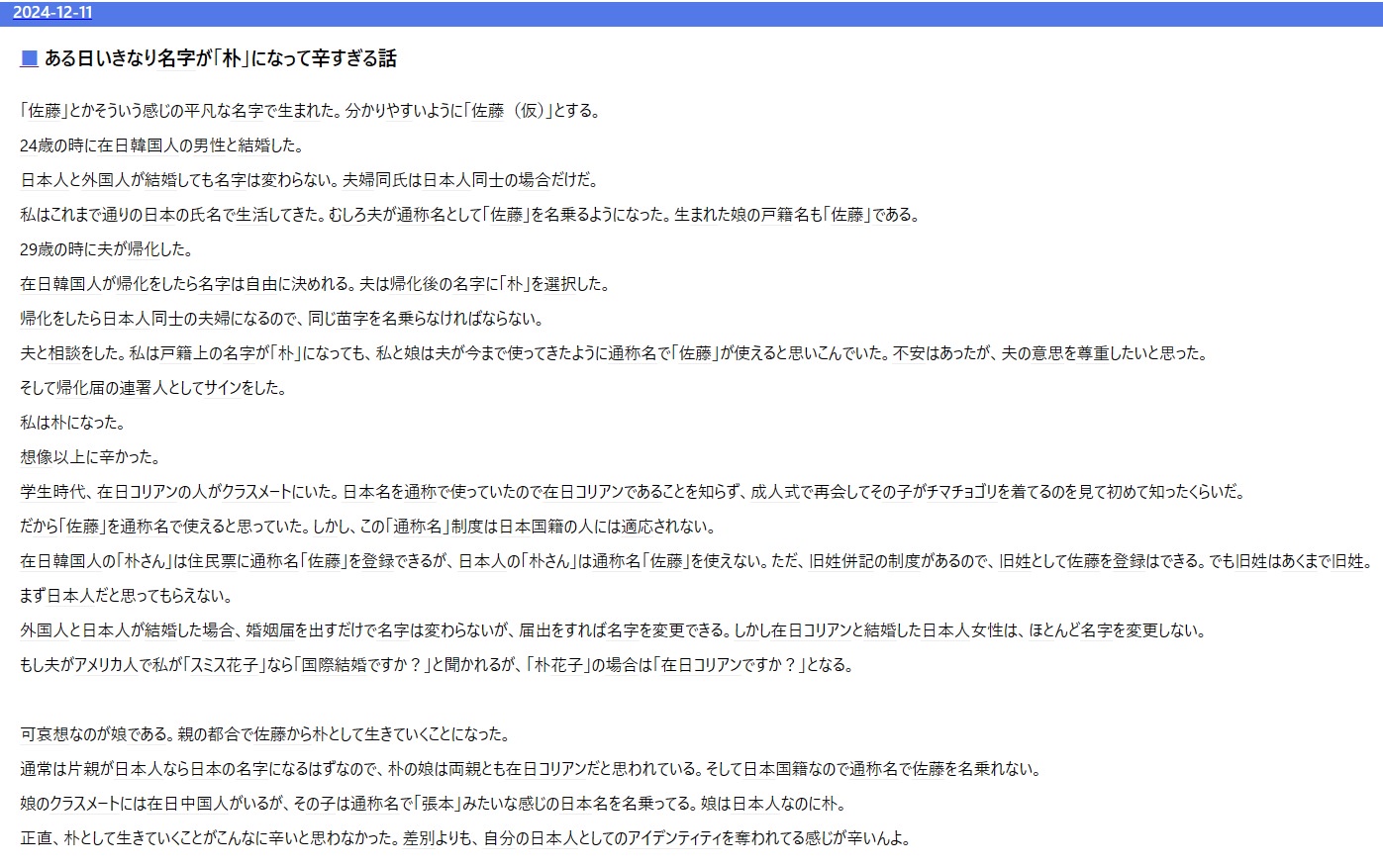Click the line まず日本人だと思ってもらえない。
1383x868 pixels.
click(127, 596)
